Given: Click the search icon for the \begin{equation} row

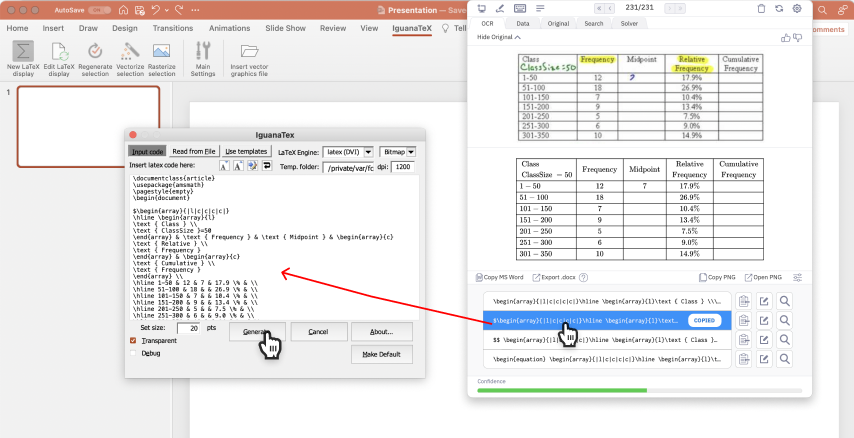Looking at the screenshot, I should (x=784, y=359).
